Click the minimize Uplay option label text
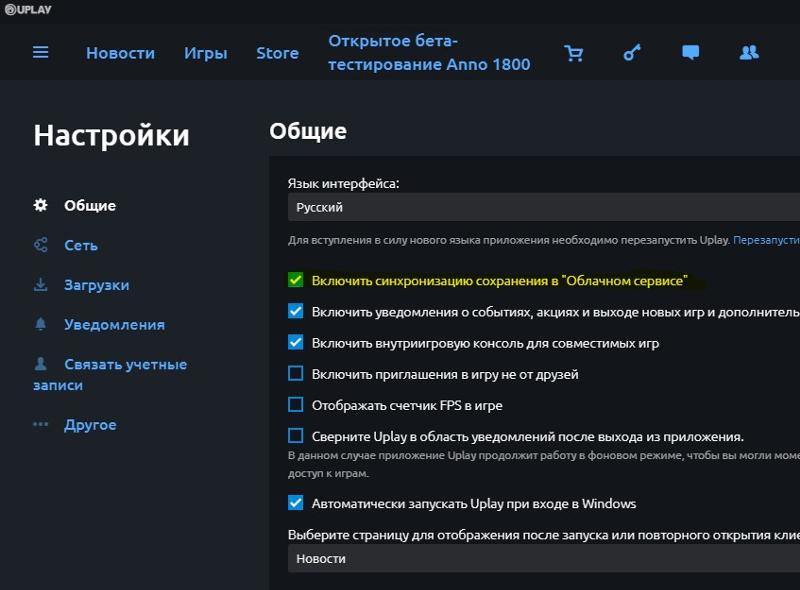 point(528,436)
